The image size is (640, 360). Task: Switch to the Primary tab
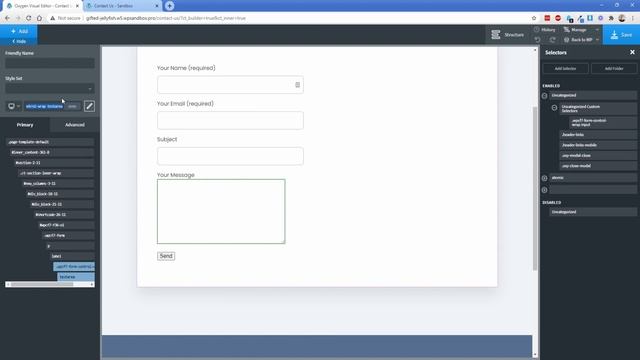[25, 125]
